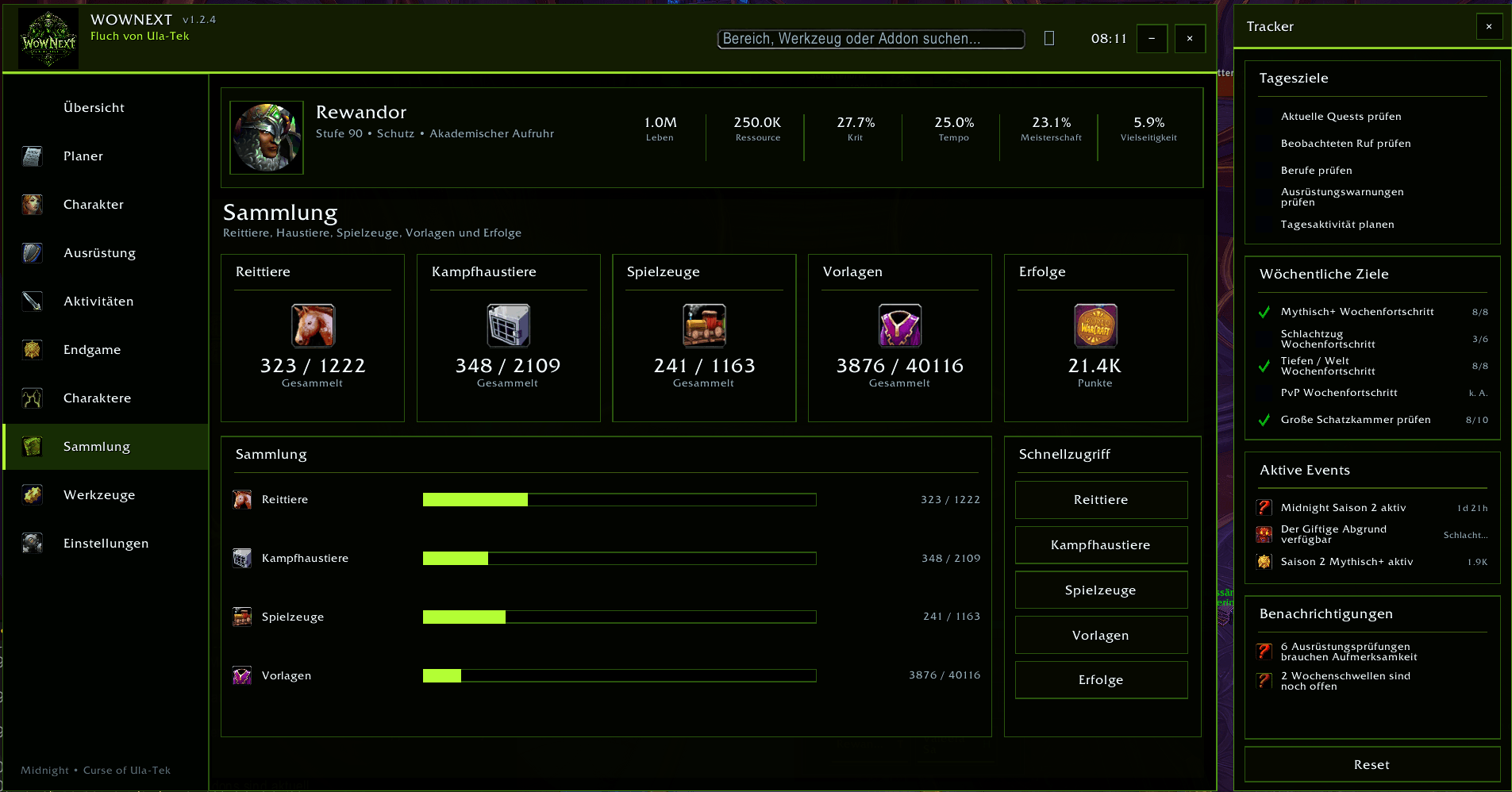Click the Saison 2 Mythisch+ event icon
This screenshot has width=1512, height=792.
coord(1264,562)
